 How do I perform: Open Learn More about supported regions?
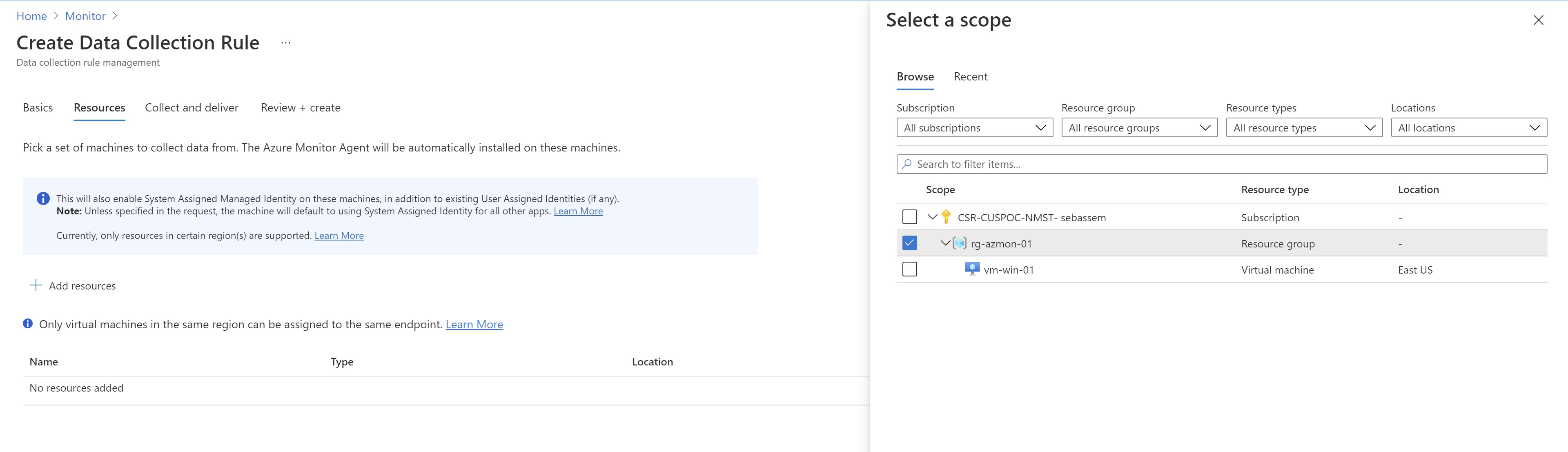tap(339, 236)
